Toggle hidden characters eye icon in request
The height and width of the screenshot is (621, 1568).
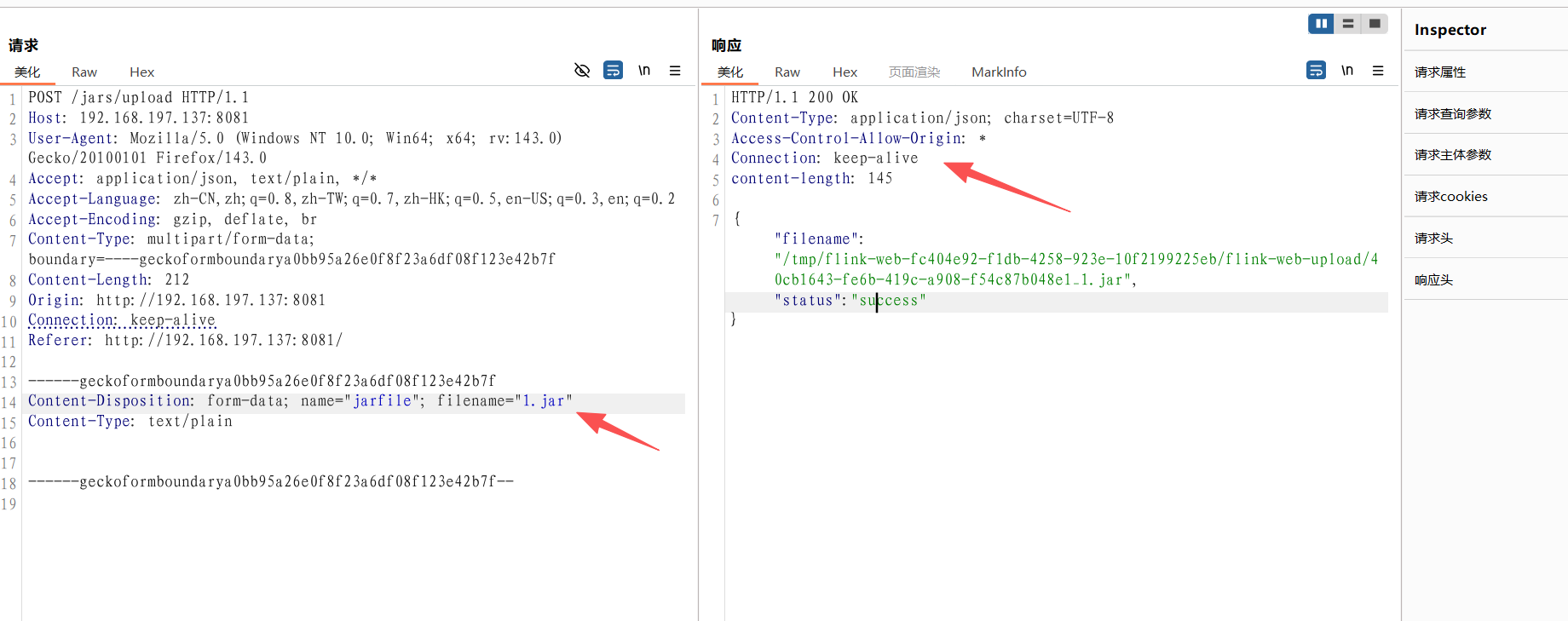582,71
